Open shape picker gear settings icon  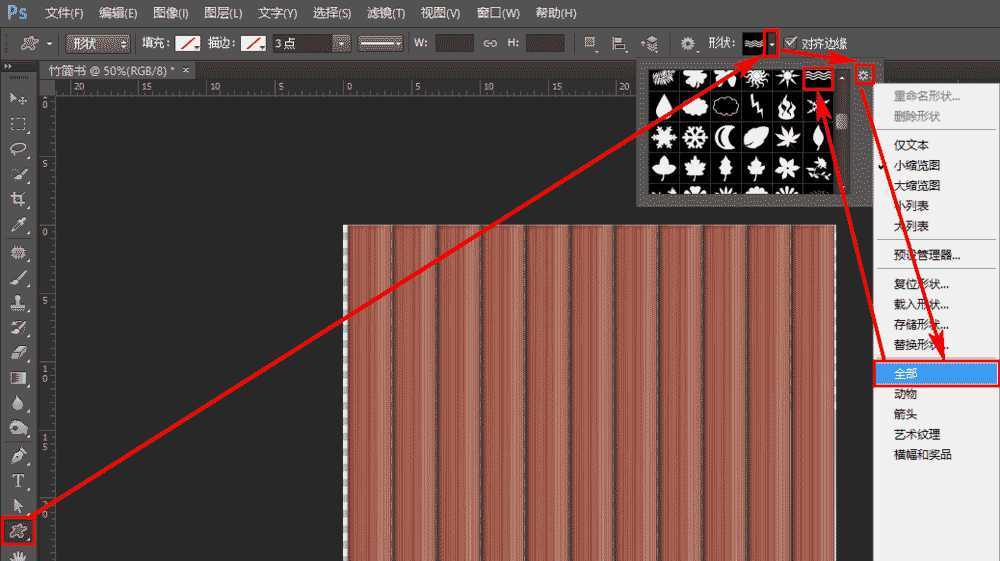pos(864,75)
